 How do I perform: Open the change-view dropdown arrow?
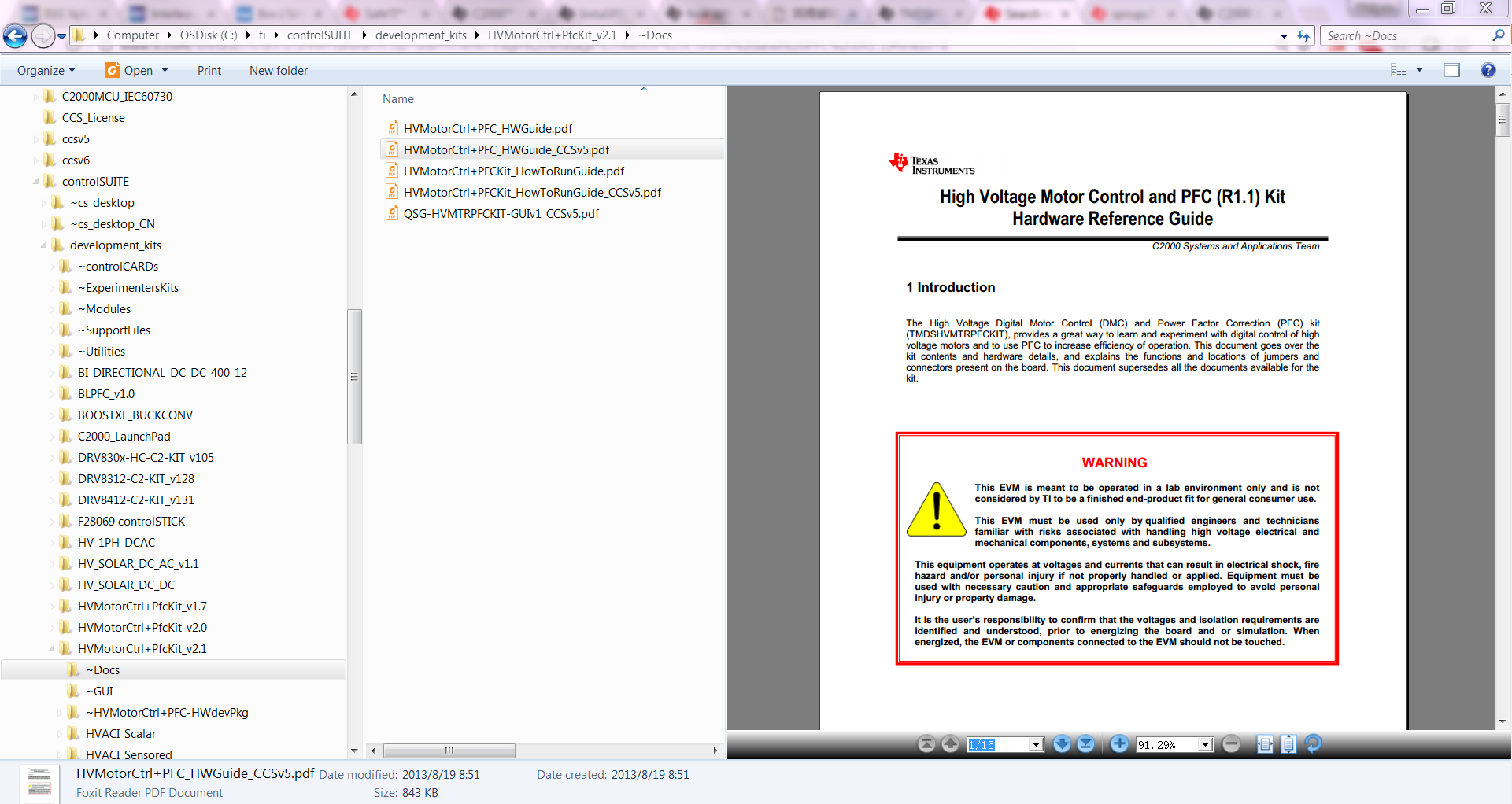pyautogui.click(x=1421, y=70)
